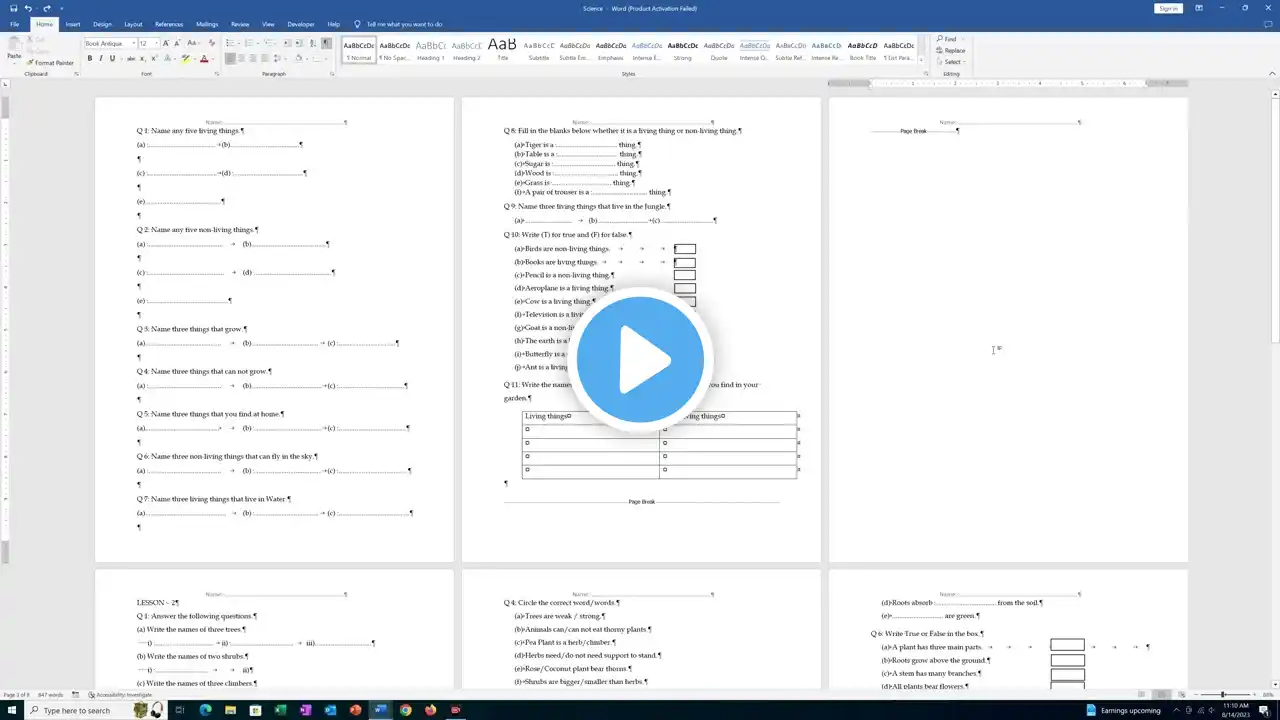Toggle the Strikethrough text button

(130, 59)
